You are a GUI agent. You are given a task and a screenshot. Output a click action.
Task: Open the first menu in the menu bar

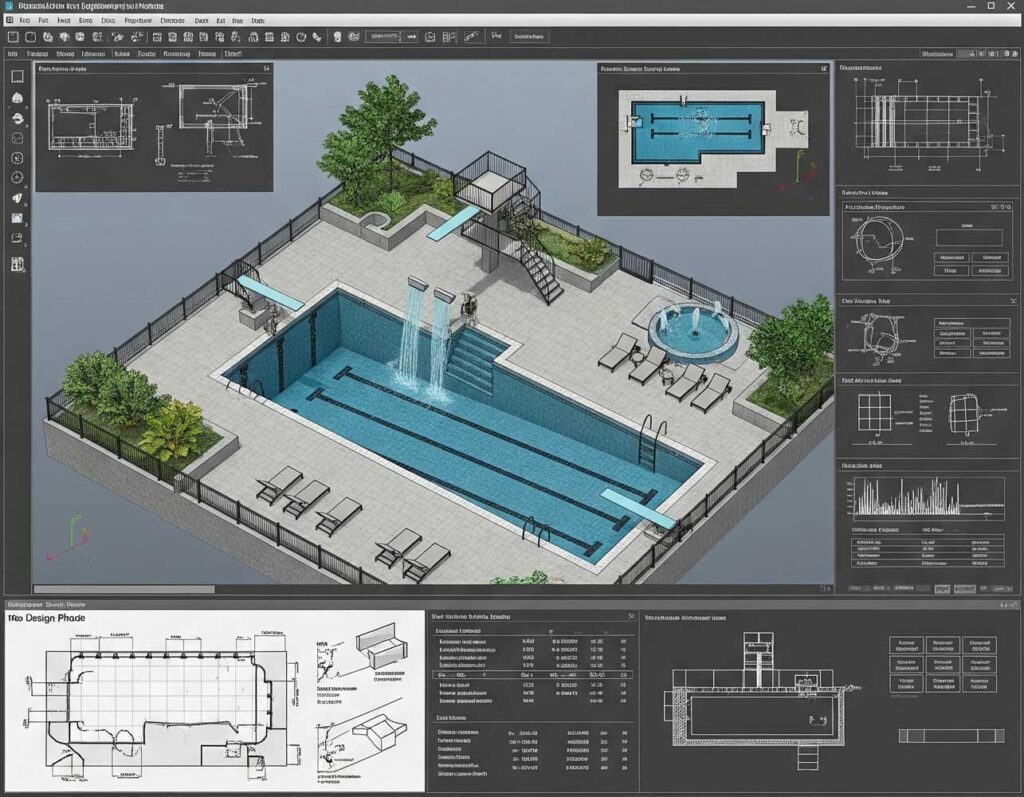coord(24,20)
